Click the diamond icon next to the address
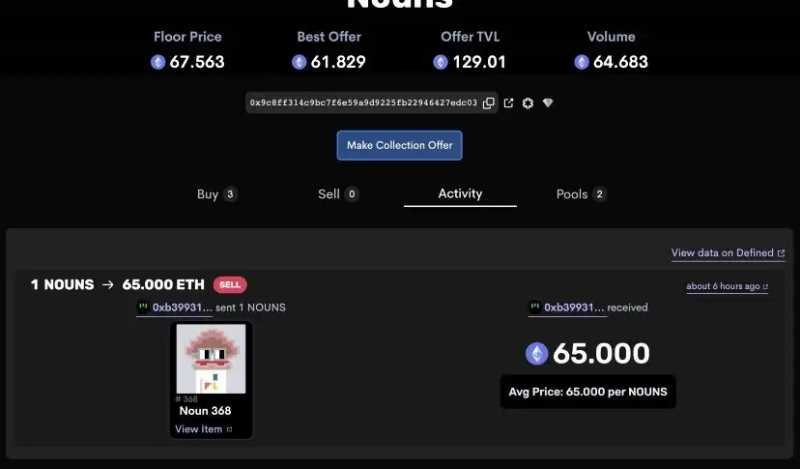Viewport: 800px width, 469px height. (x=548, y=103)
